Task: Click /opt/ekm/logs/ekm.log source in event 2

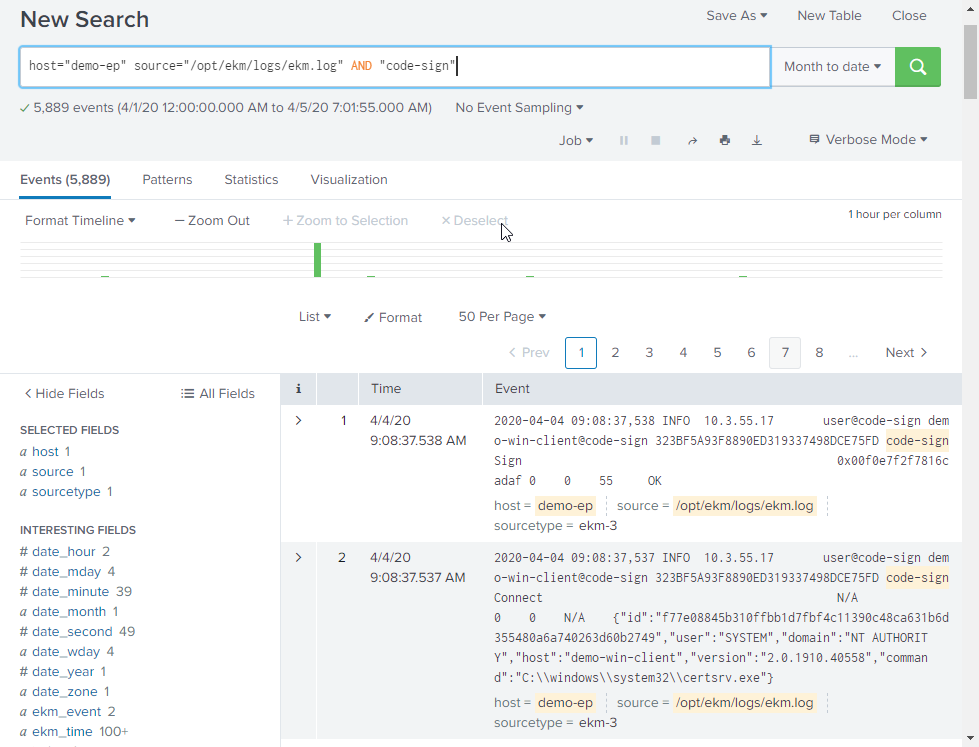Action: pyautogui.click(x=744, y=703)
